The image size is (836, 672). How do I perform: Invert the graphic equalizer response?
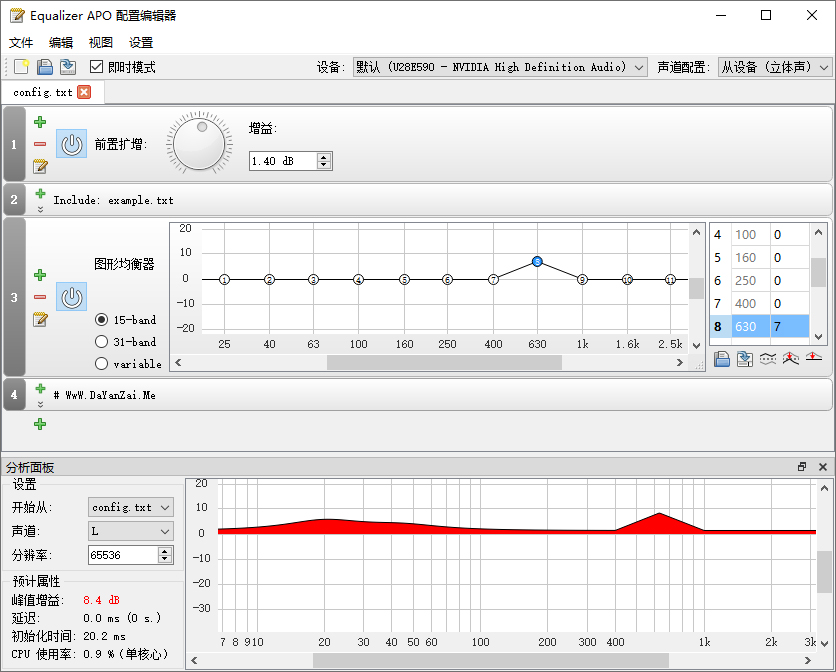766,358
